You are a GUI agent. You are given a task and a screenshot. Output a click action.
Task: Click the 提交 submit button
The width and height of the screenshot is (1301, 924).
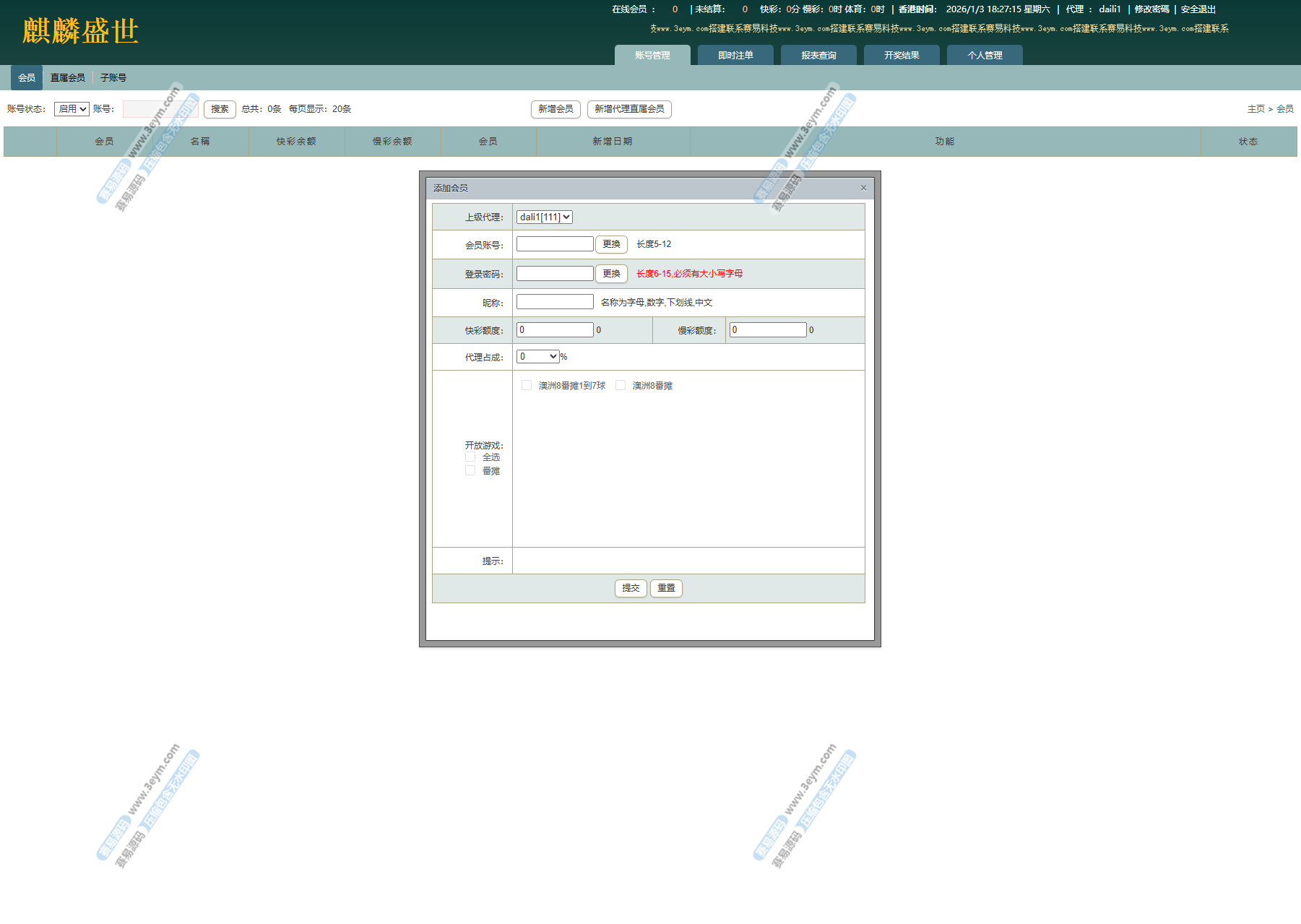631,588
